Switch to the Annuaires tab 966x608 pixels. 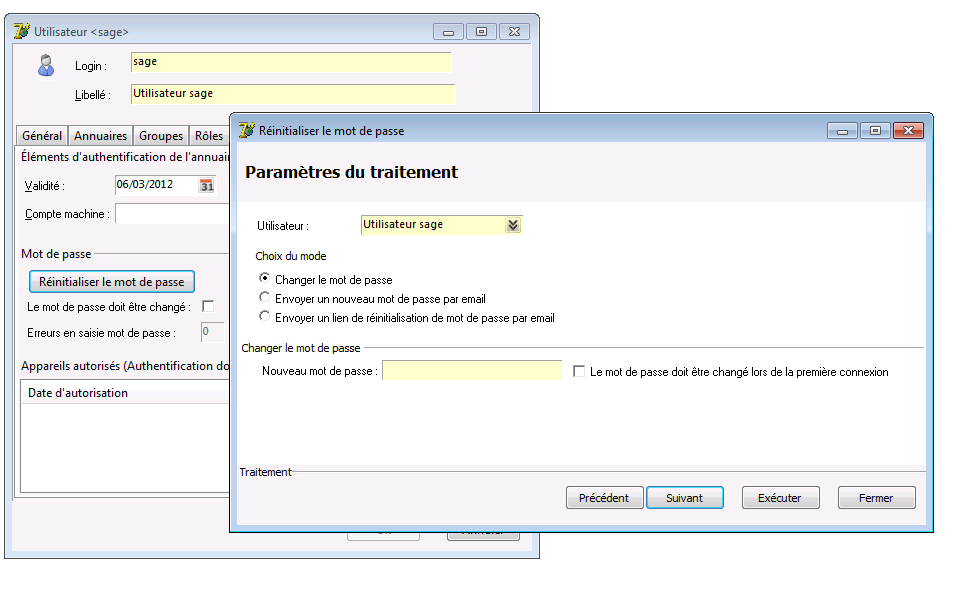point(100,136)
